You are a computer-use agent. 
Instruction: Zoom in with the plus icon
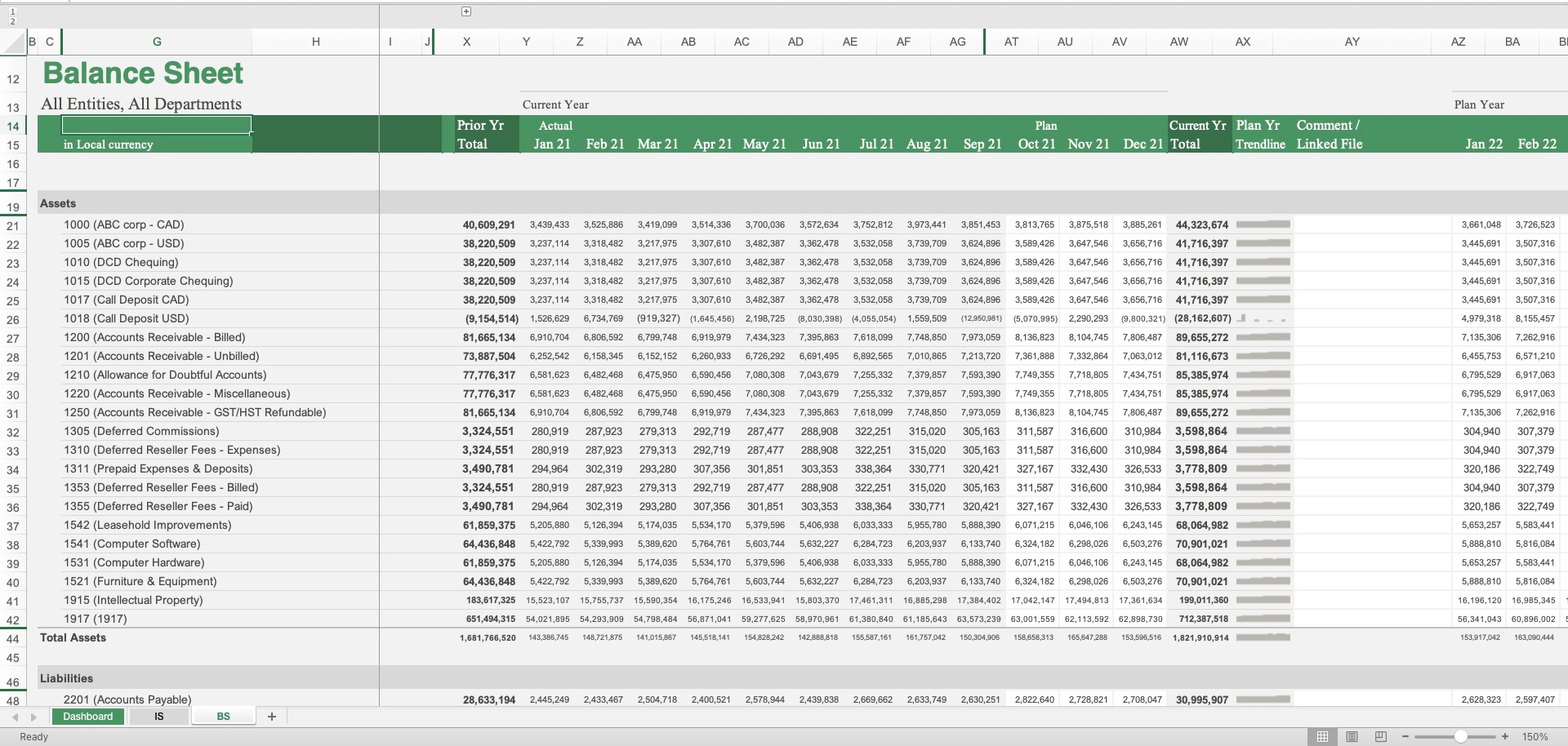(1505, 735)
